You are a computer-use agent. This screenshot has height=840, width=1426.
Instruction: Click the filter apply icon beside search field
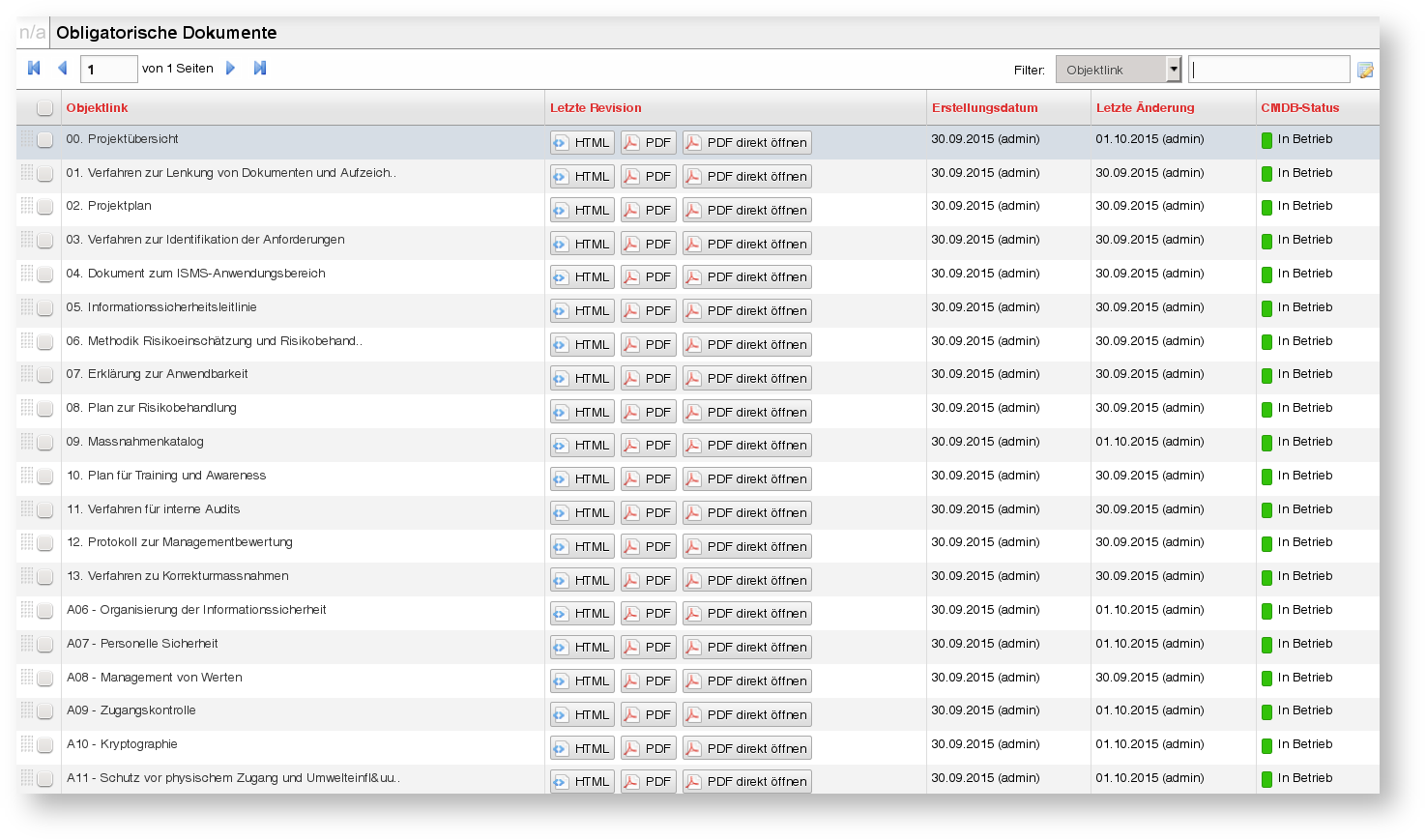pos(1365,70)
